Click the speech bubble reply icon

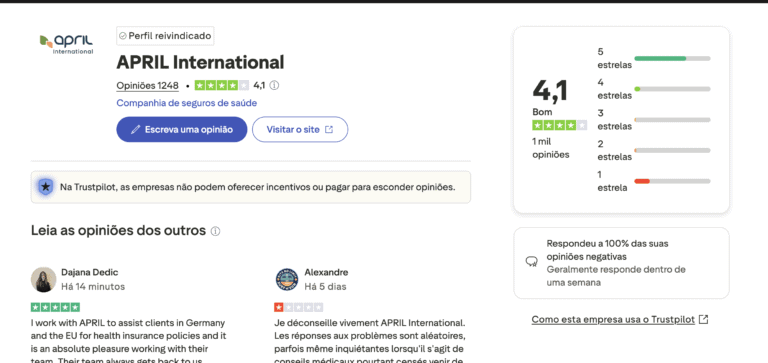pos(531,262)
